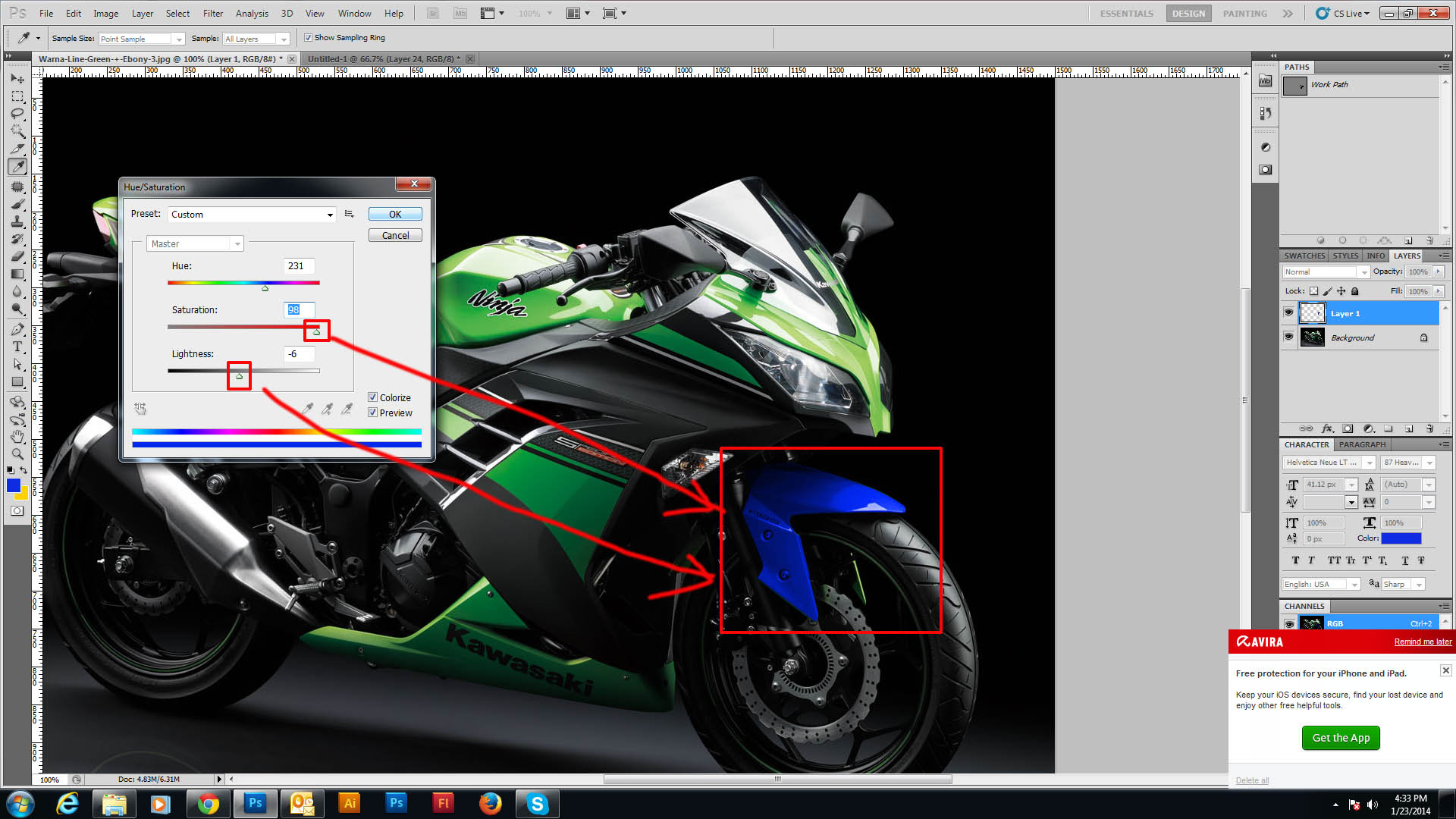Select the Eyedropper tool in toolbox
The height and width of the screenshot is (819, 1456).
coord(17,167)
